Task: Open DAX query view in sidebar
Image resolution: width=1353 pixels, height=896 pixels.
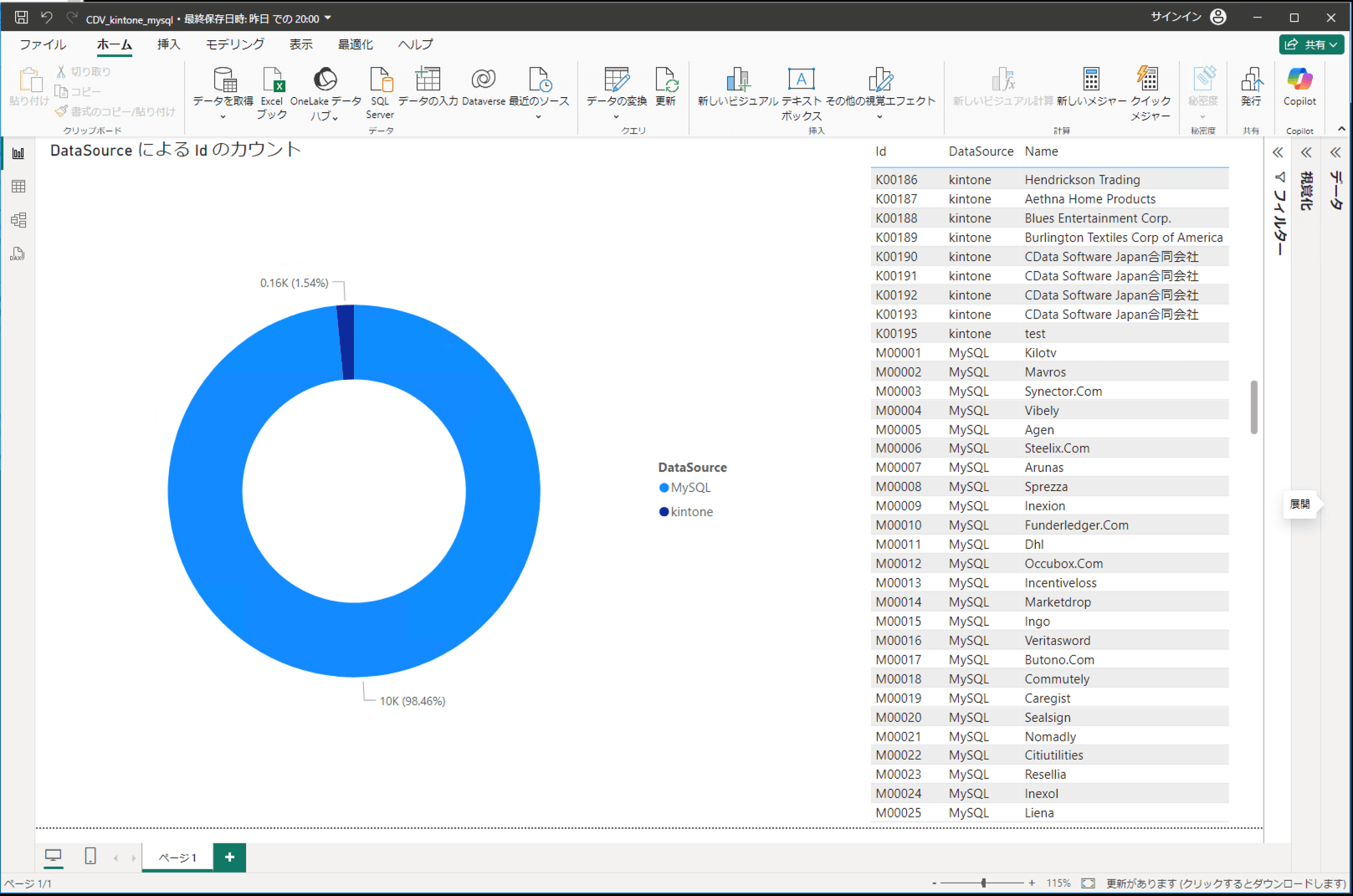Action: [x=18, y=253]
